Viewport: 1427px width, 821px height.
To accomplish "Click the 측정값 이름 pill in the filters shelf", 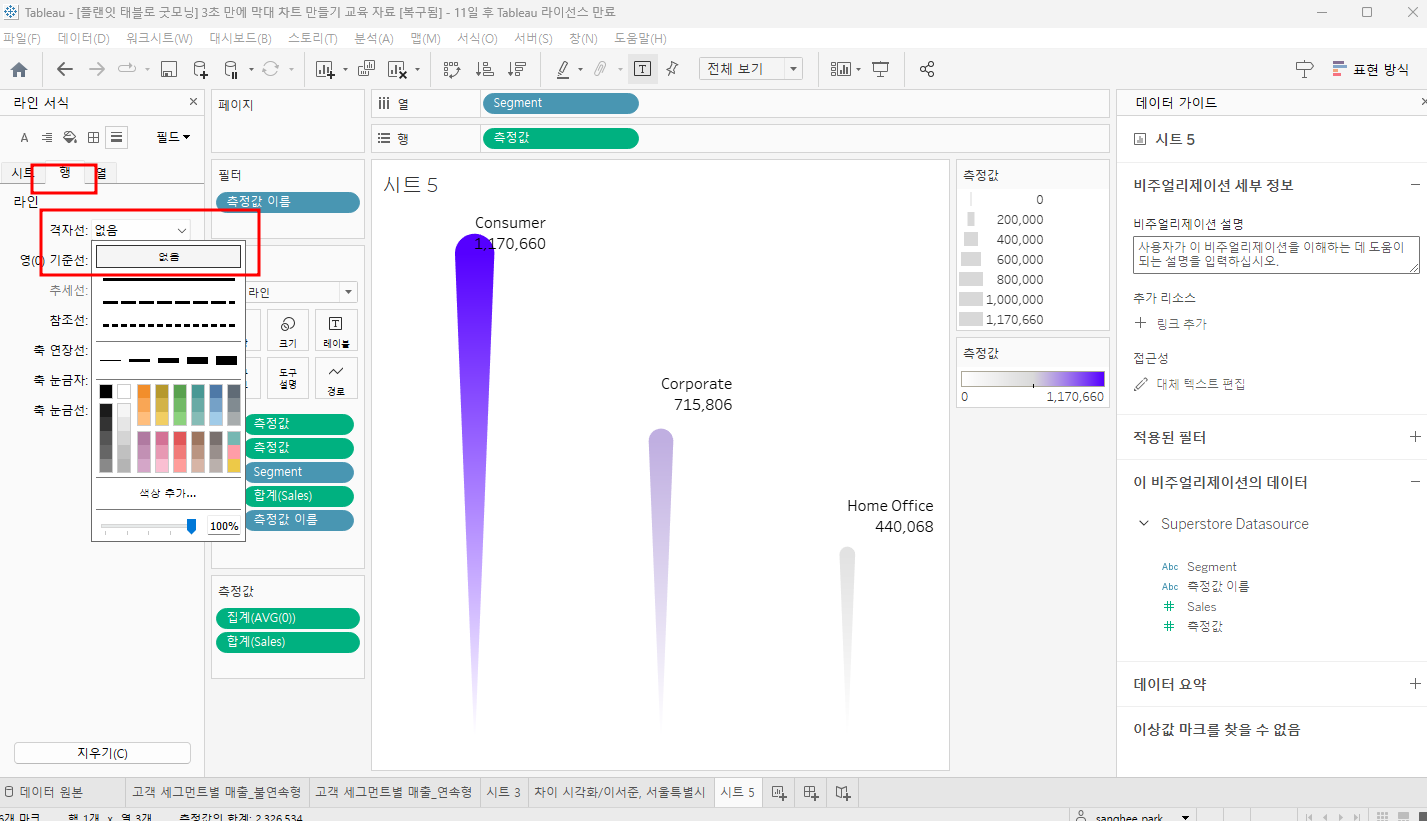I will point(288,202).
